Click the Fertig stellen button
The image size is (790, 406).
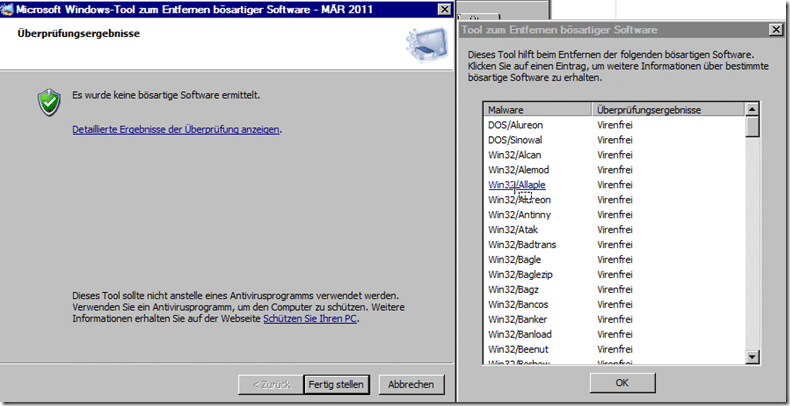336,384
